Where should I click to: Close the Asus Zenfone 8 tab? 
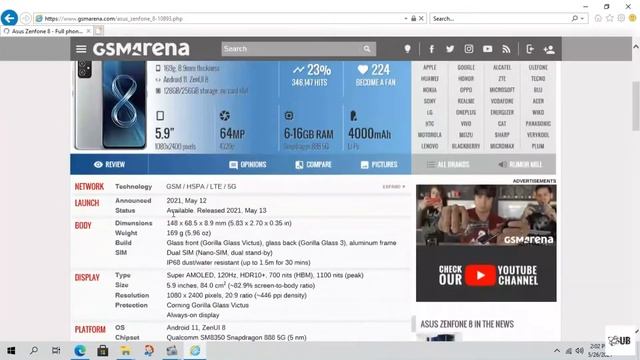tap(89, 31)
